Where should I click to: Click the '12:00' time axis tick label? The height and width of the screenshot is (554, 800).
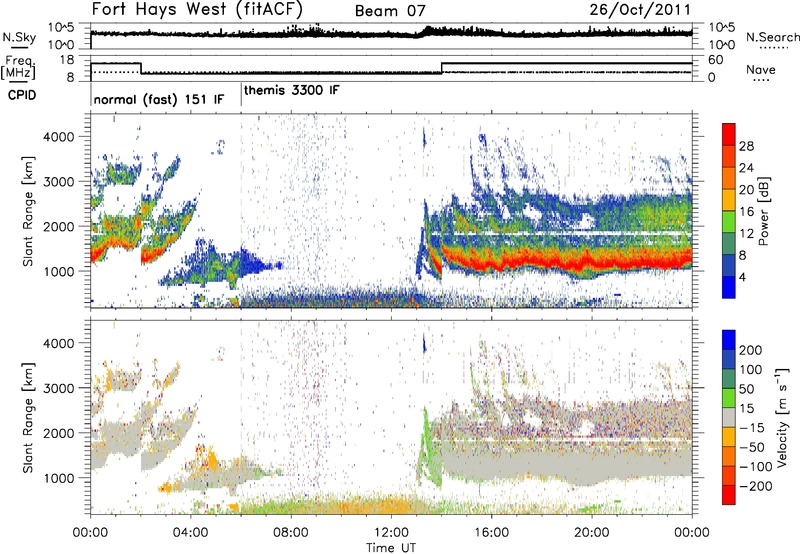click(391, 533)
